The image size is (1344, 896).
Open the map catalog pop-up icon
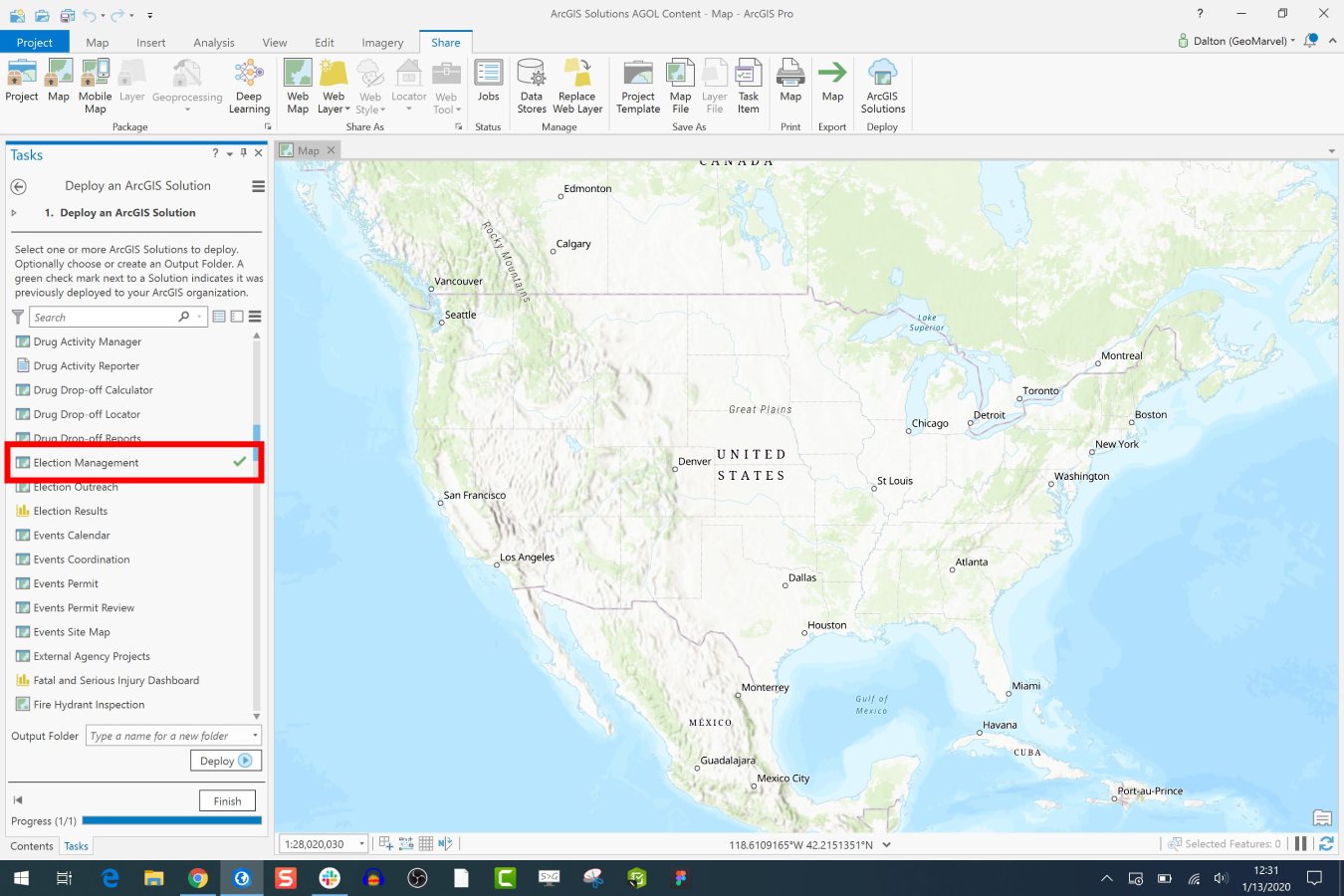pos(1322,818)
